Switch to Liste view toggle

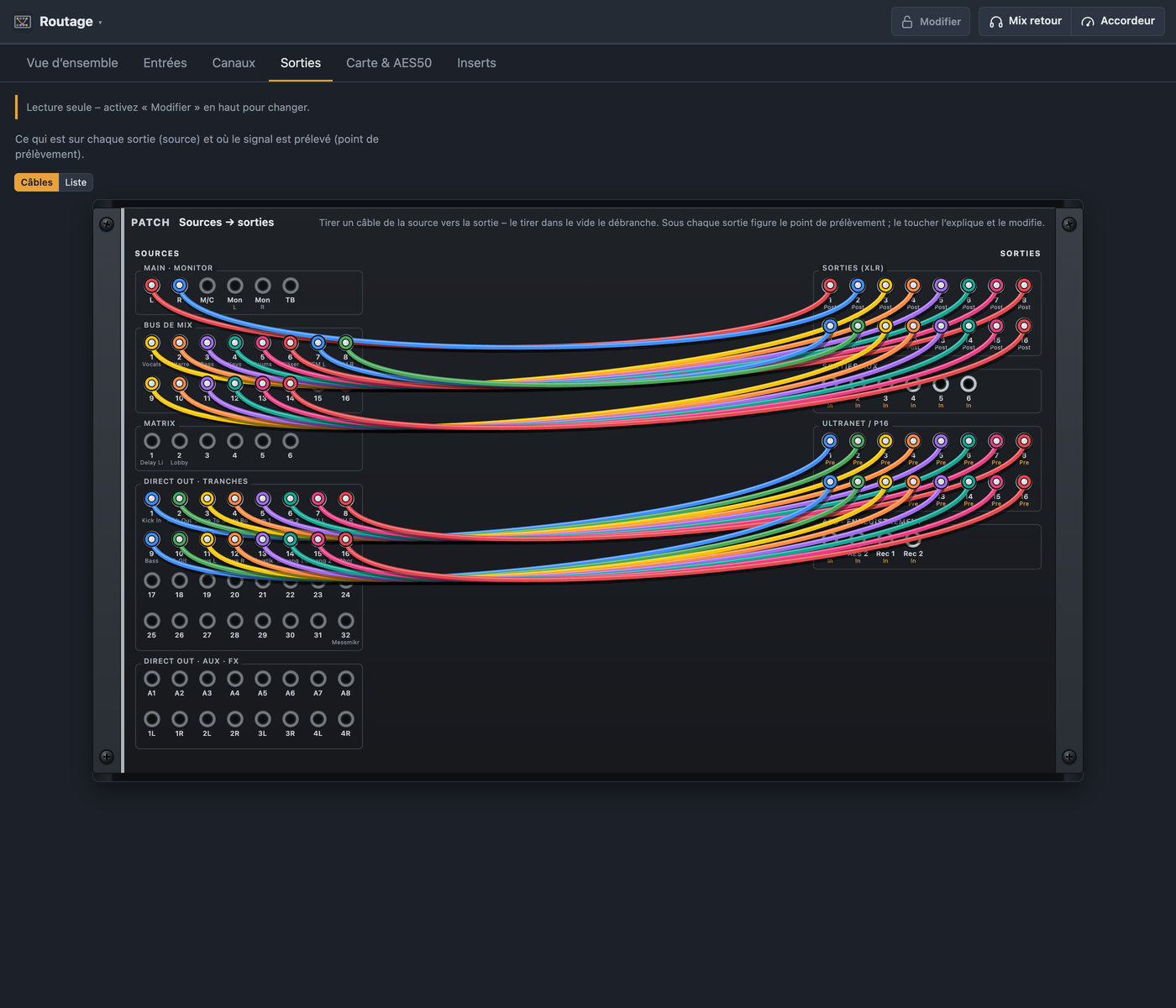pos(76,182)
